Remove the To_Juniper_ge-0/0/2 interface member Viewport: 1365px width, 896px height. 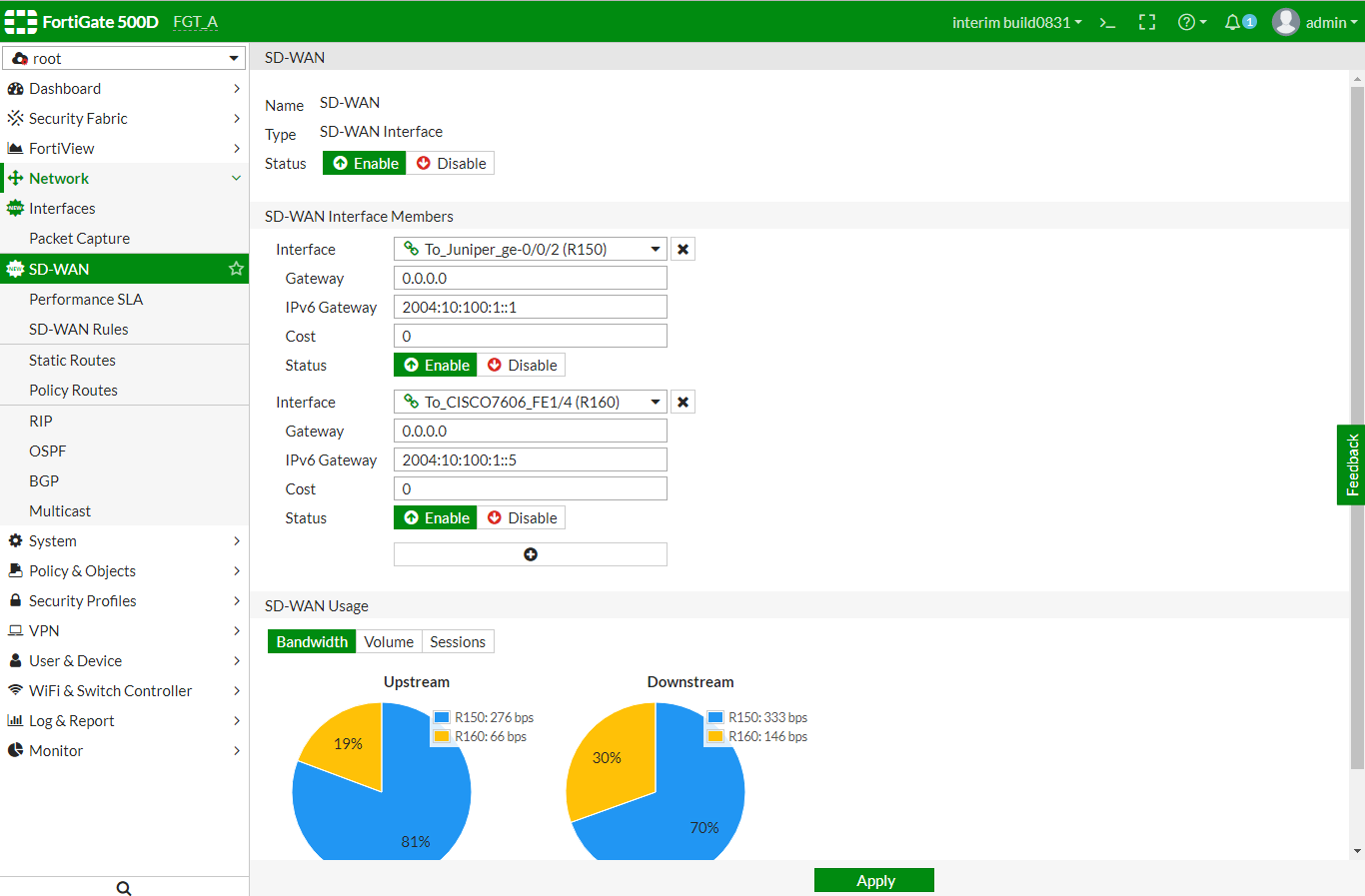[682, 250]
